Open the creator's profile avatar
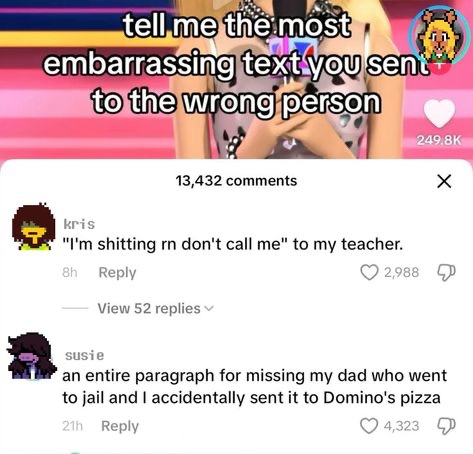Screen dimensions: 473x454 coord(440,35)
